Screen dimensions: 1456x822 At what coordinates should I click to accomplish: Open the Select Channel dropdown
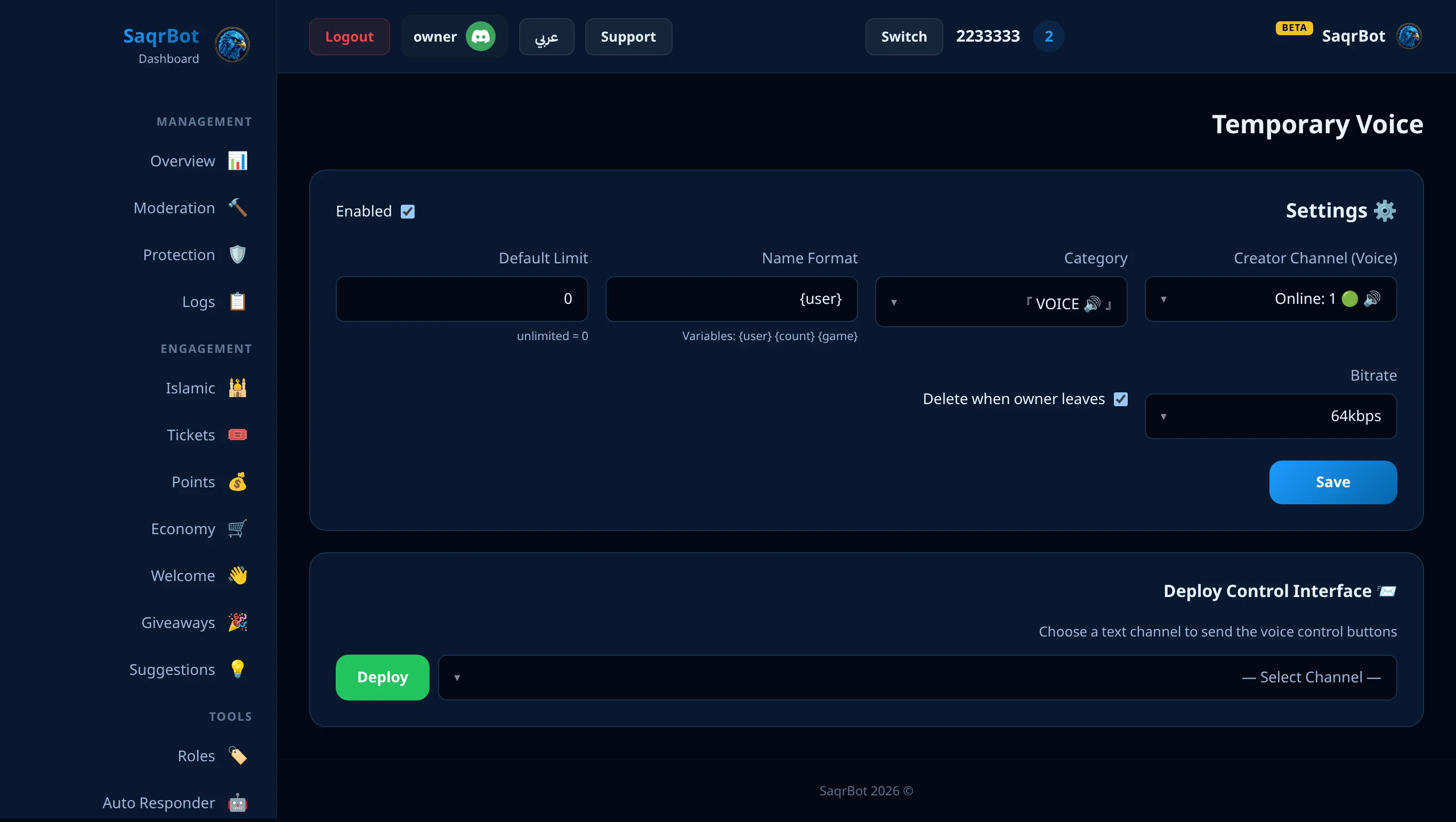pos(917,678)
